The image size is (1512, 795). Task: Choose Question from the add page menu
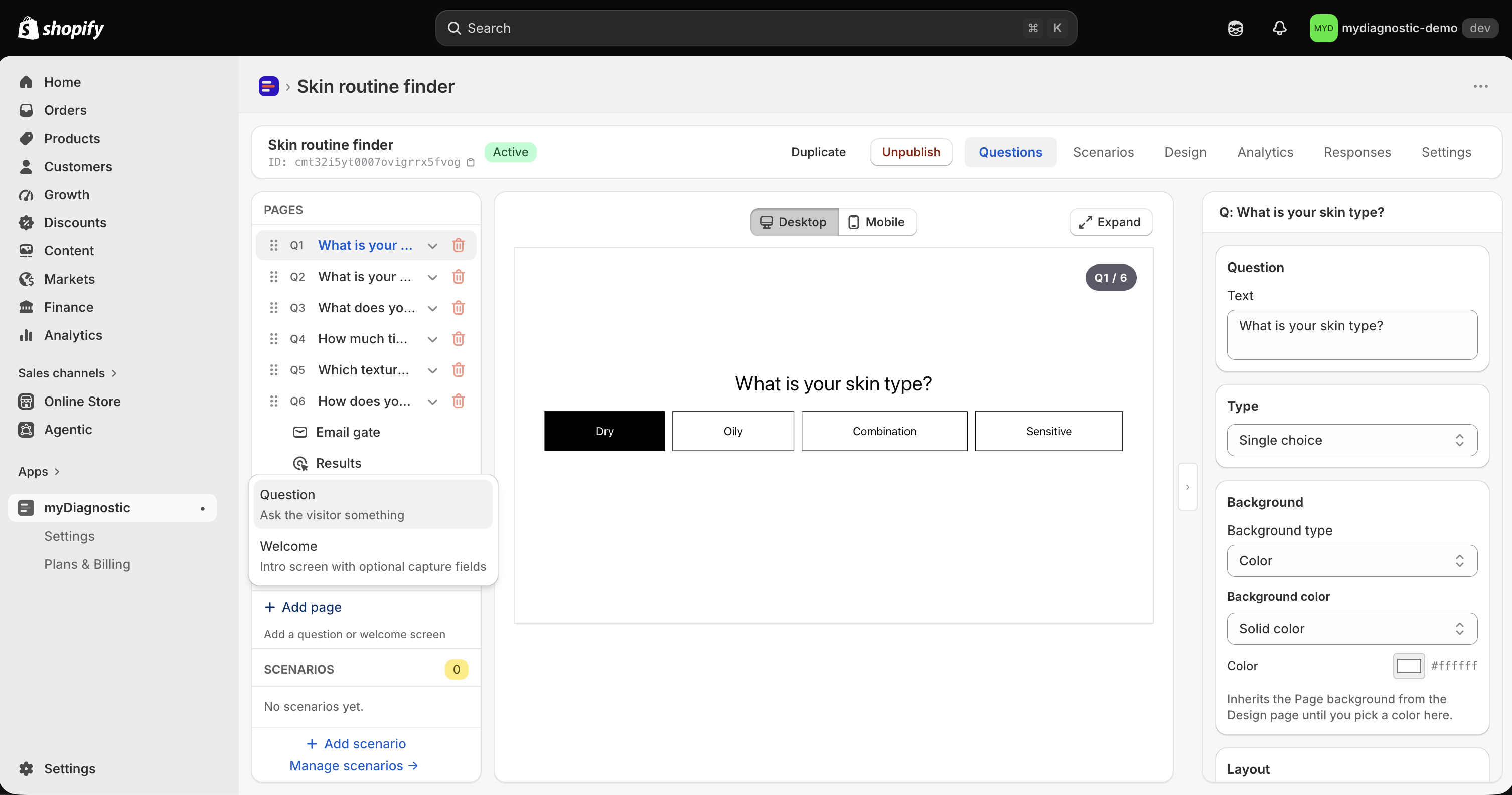pos(373,504)
